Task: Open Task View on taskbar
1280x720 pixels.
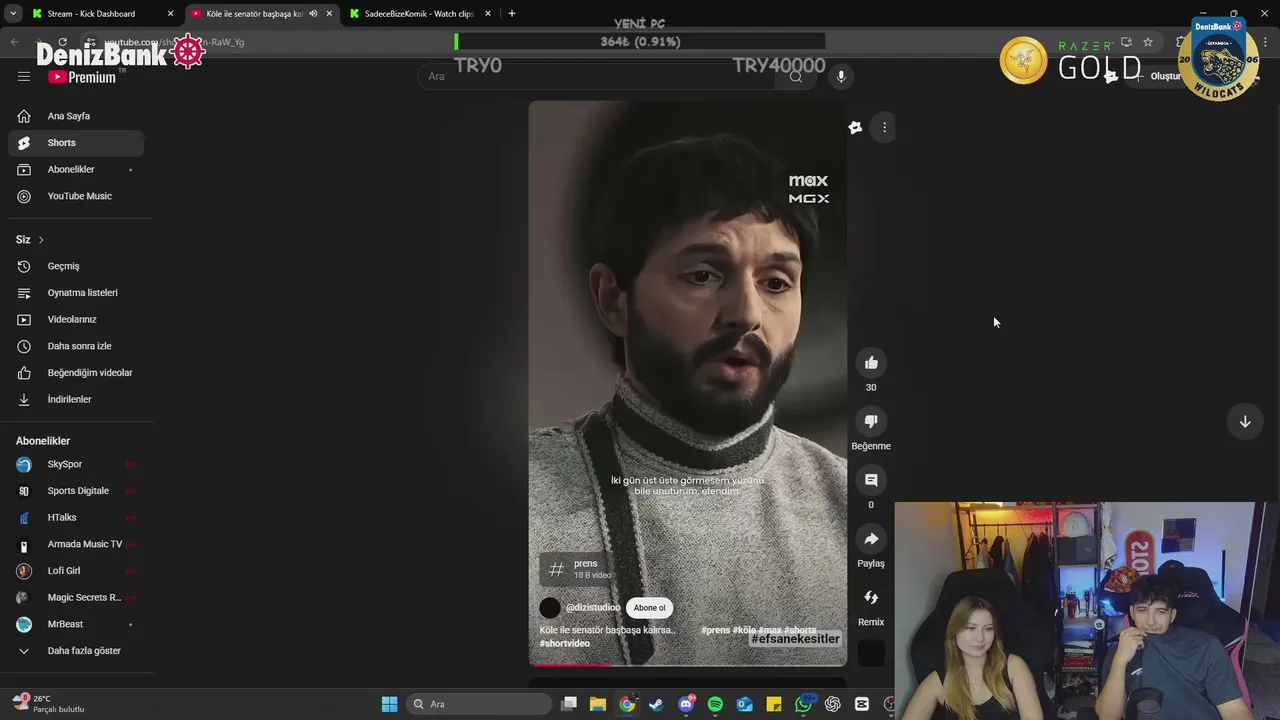Action: click(569, 704)
